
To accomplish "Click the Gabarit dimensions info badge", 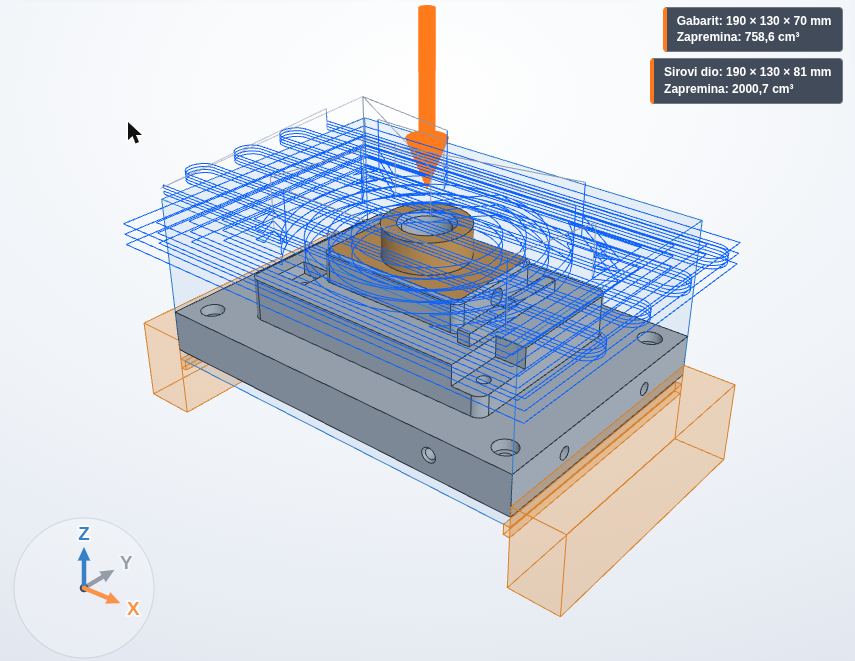I will point(753,29).
